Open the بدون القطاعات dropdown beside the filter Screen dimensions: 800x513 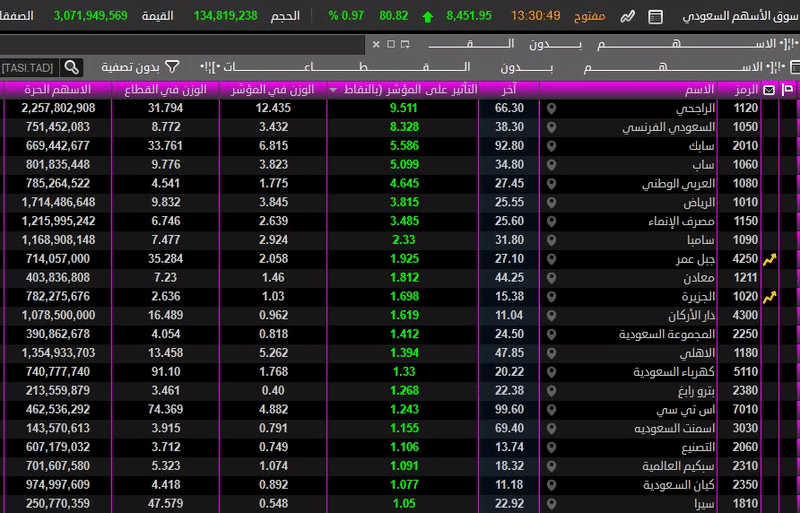point(400,67)
